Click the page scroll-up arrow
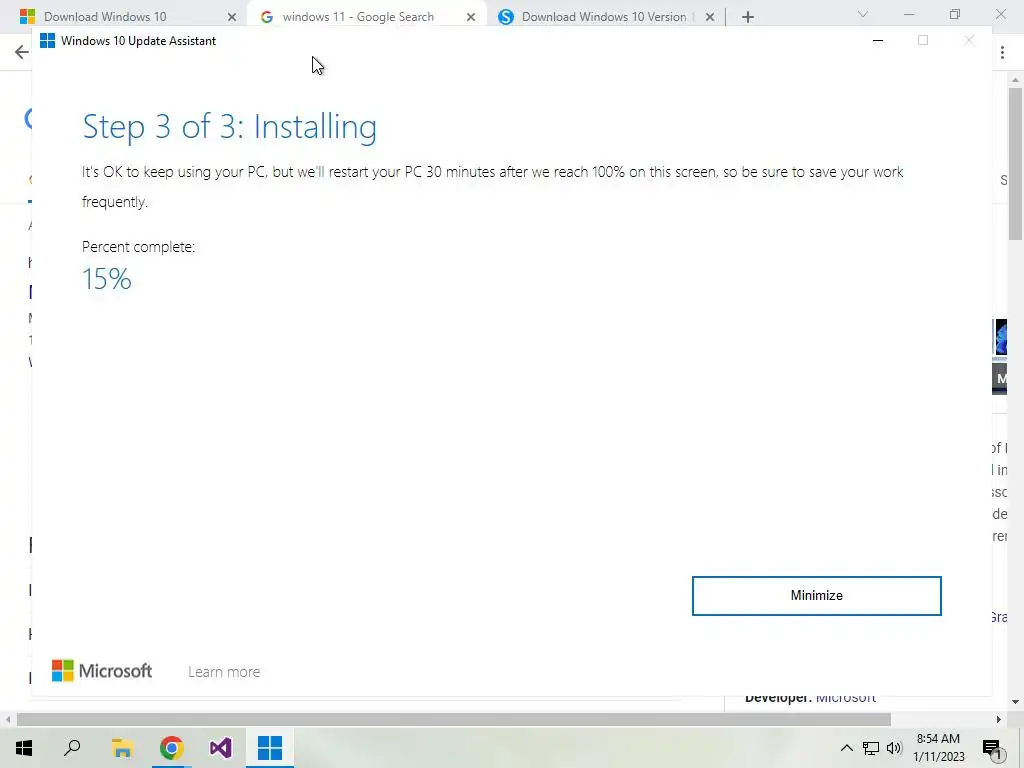This screenshot has height=768, width=1024. 1015,80
